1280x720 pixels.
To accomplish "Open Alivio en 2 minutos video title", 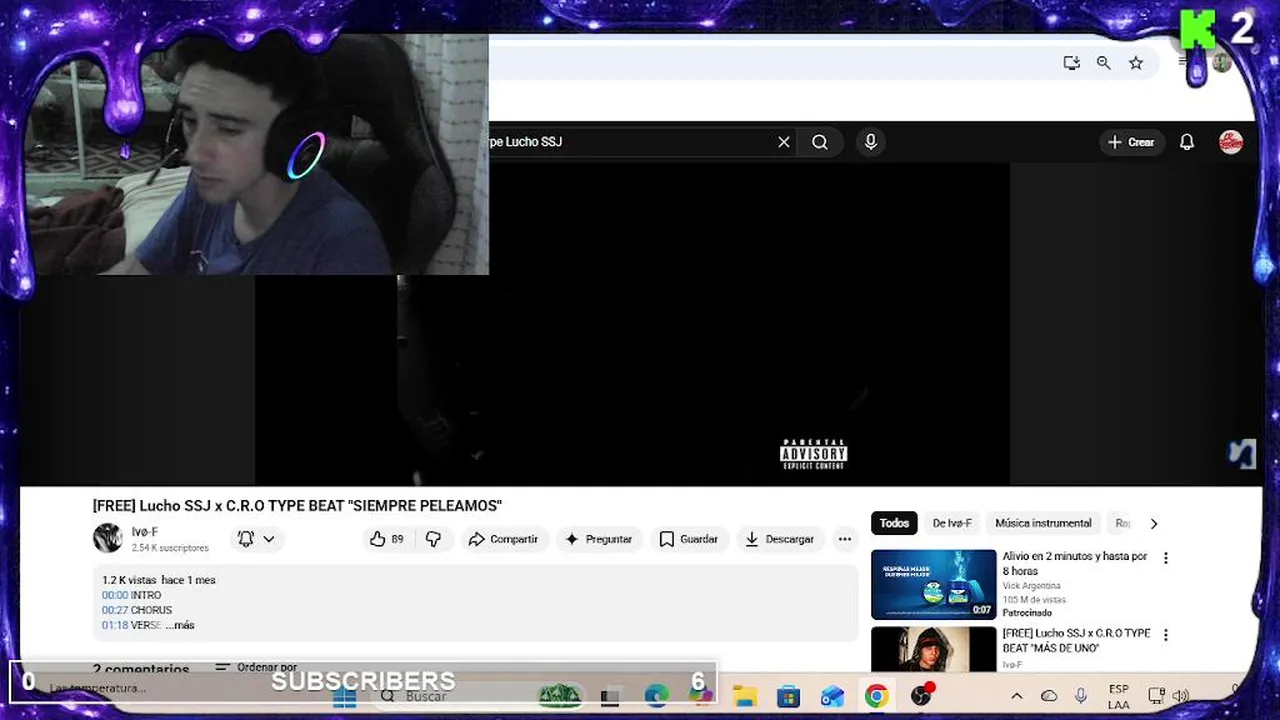I will [x=1075, y=563].
